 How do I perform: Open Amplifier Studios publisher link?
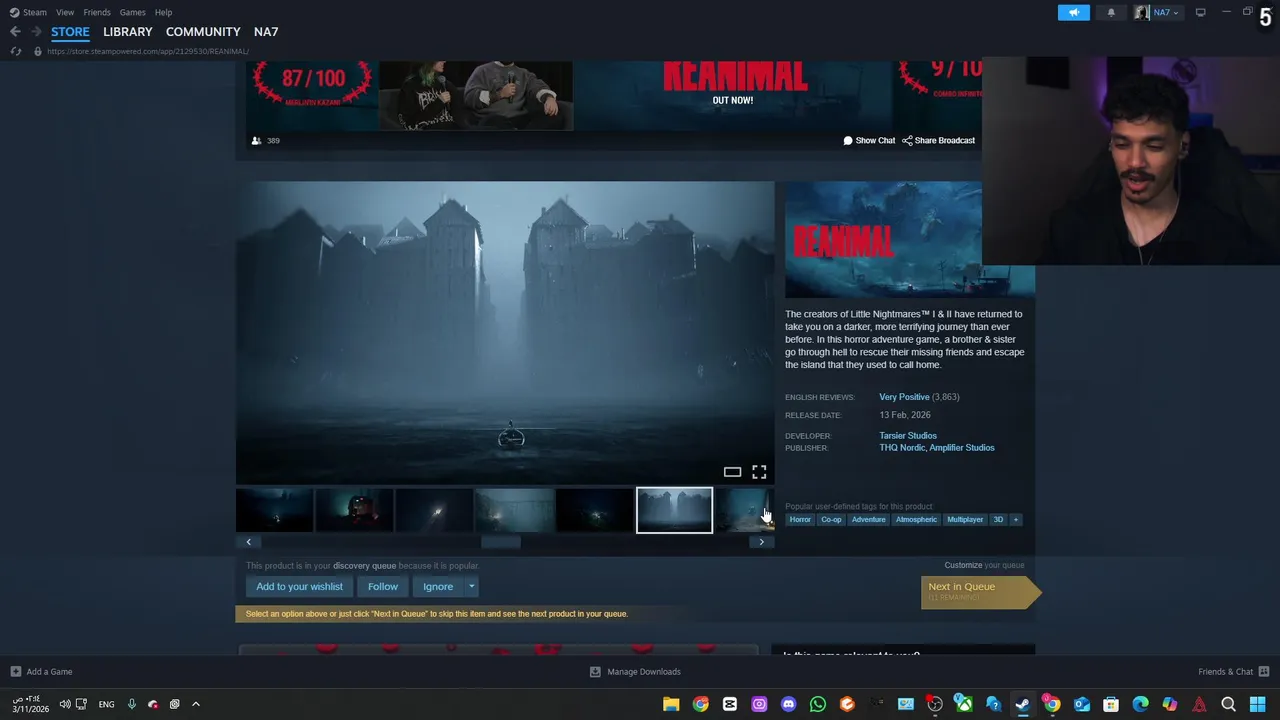point(964,448)
